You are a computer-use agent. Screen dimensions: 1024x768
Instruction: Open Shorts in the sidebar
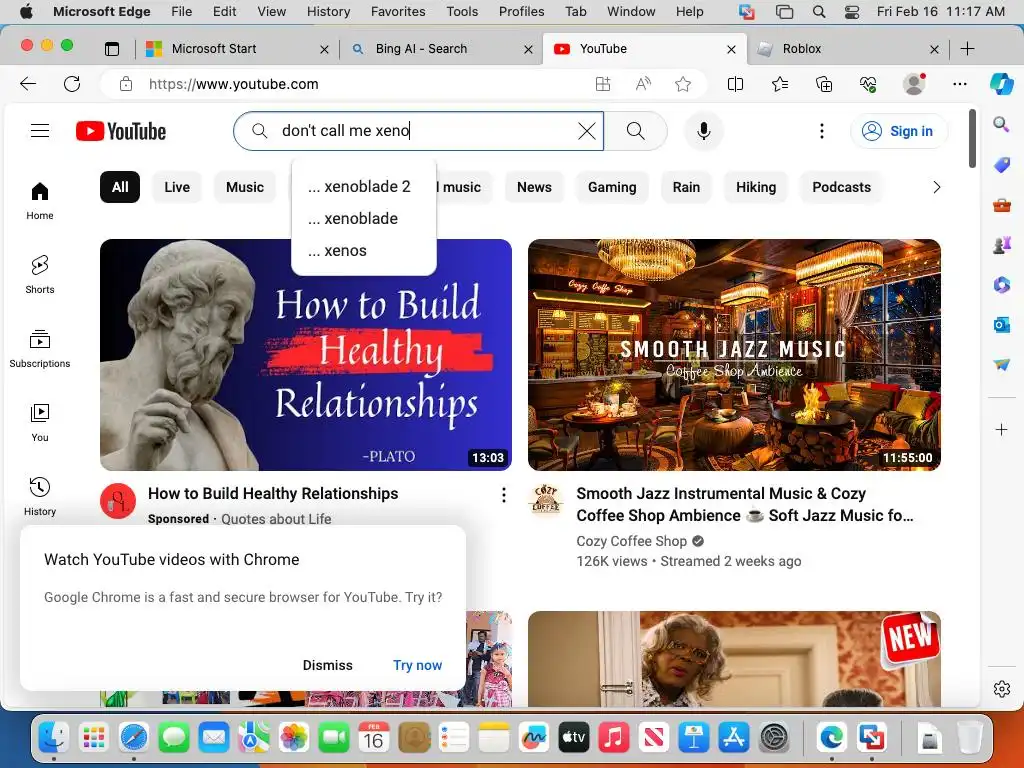pos(40,274)
